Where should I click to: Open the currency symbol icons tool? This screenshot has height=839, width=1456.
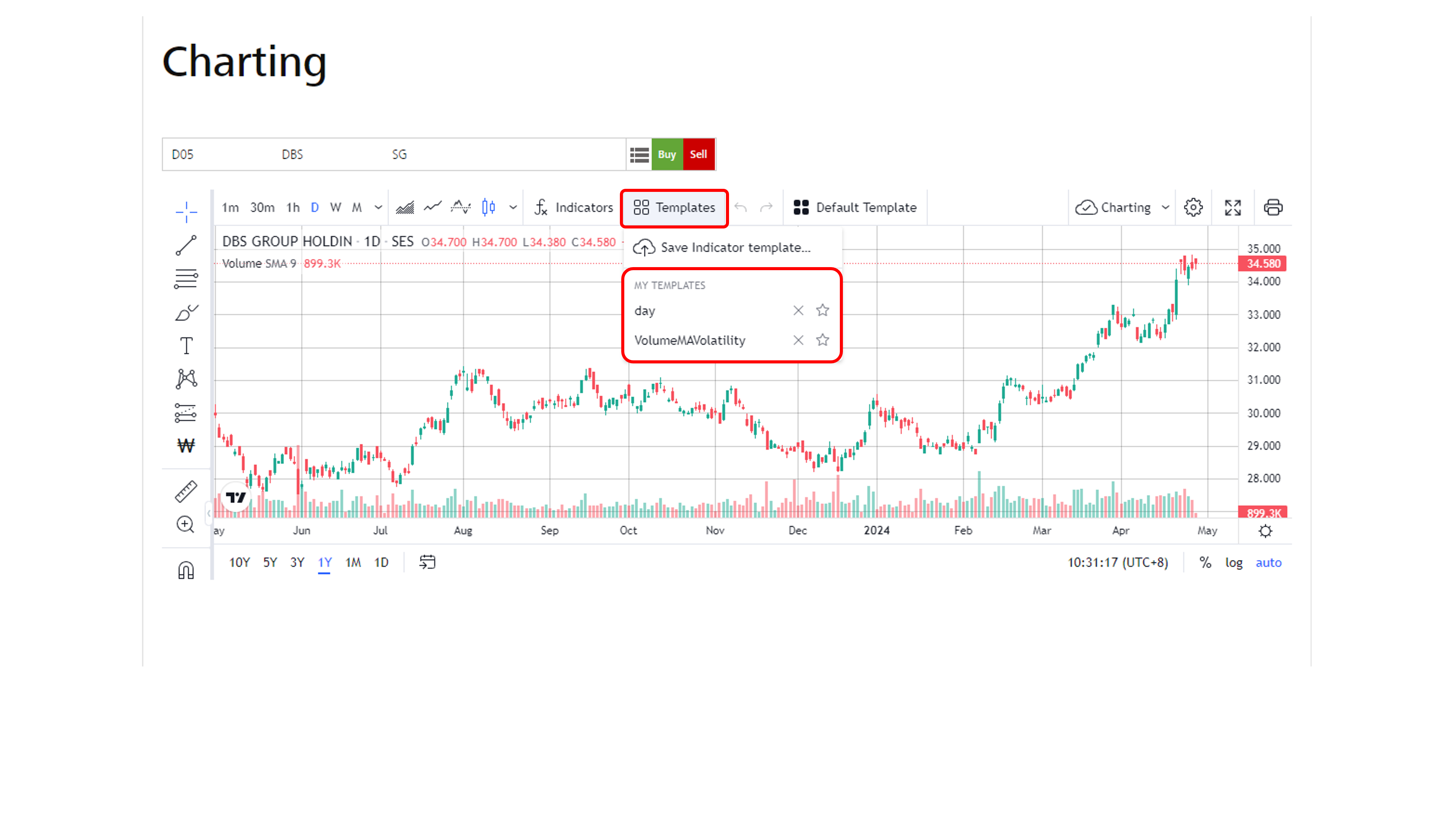point(186,445)
